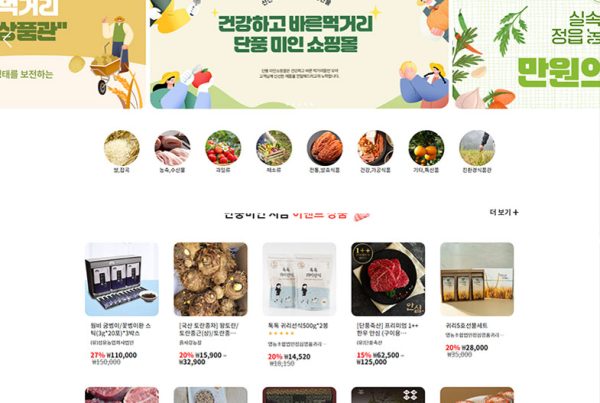This screenshot has height=403, width=600.
Task: Open the 톡톡 귀리선식500g product title
Action: tap(298, 326)
